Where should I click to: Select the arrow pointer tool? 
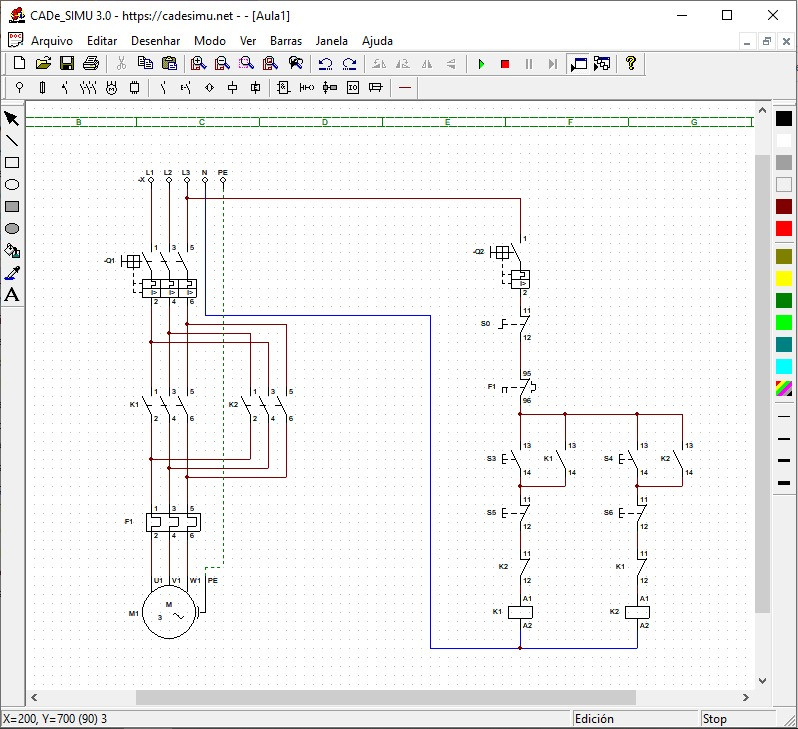tap(12, 119)
